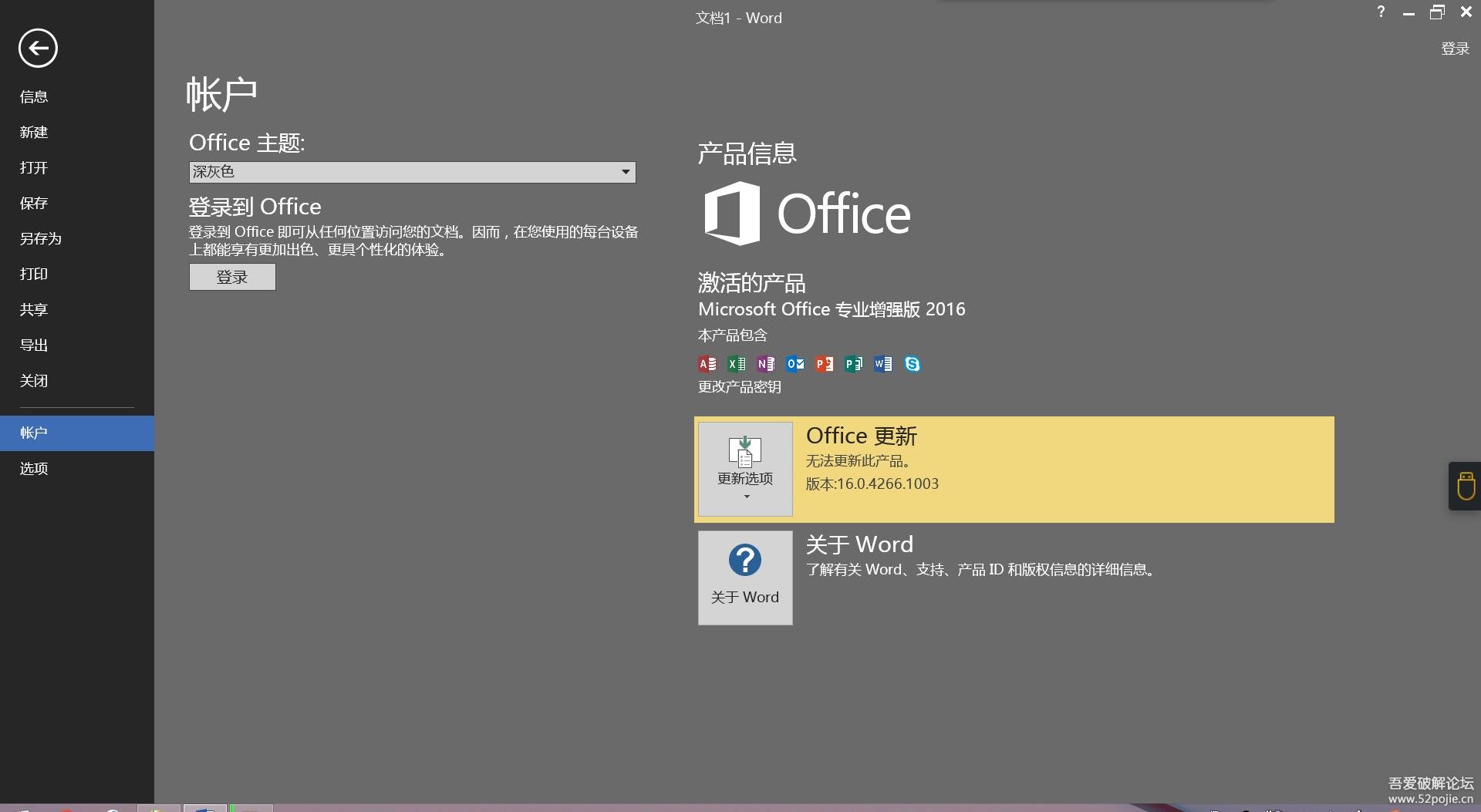Open the 更新选项 update options dropdown button
Screen dimensions: 1481x812
[x=745, y=469]
